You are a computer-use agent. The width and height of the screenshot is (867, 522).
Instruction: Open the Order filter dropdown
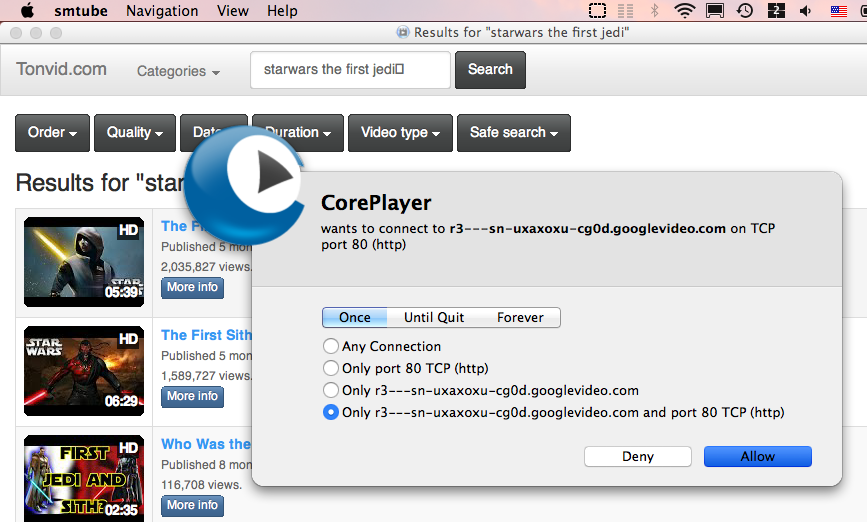click(52, 133)
